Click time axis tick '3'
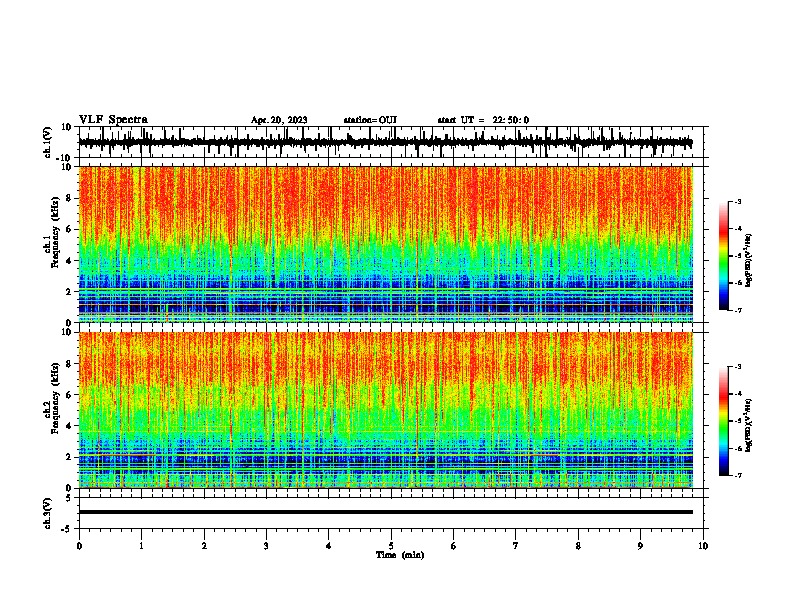This screenshot has width=792, height=612. pyautogui.click(x=266, y=546)
